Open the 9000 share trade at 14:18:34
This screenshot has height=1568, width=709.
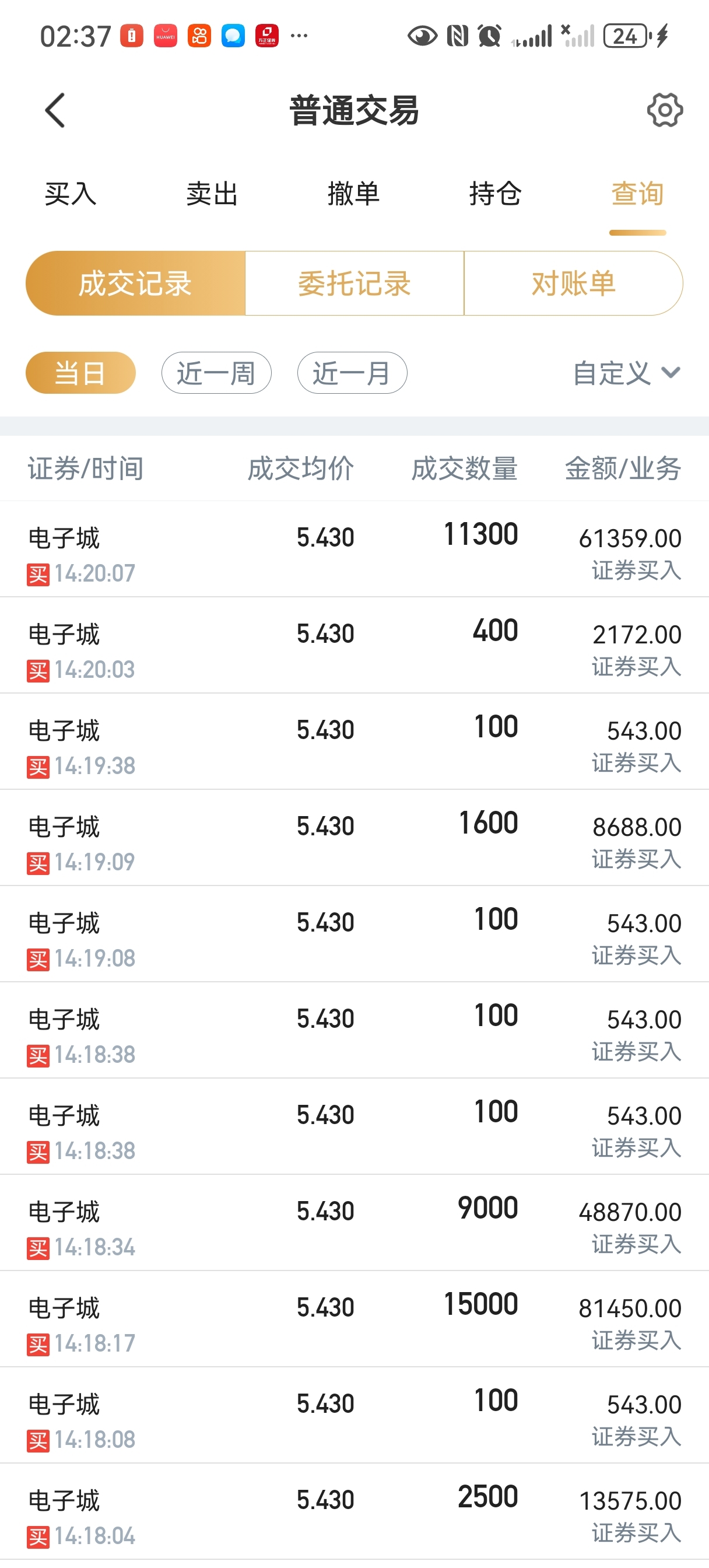[354, 1222]
